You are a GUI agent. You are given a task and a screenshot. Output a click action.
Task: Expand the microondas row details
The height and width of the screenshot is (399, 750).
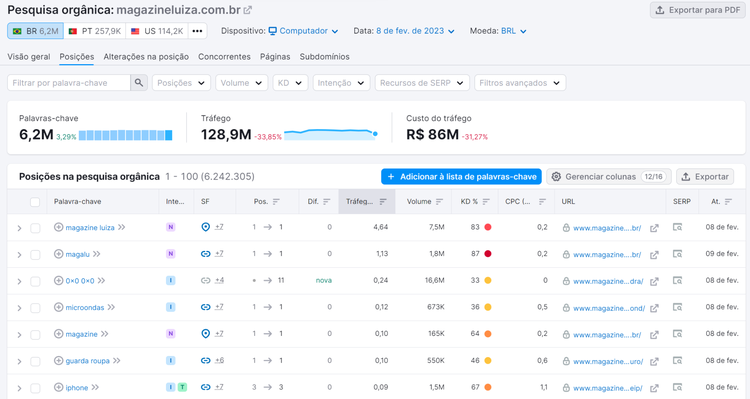tap(19, 308)
